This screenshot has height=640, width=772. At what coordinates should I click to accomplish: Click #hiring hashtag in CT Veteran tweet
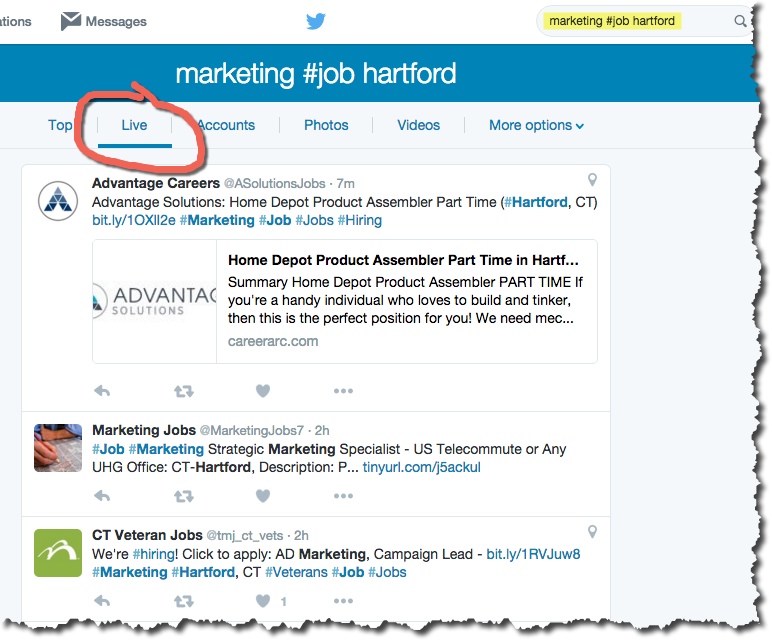click(154, 554)
